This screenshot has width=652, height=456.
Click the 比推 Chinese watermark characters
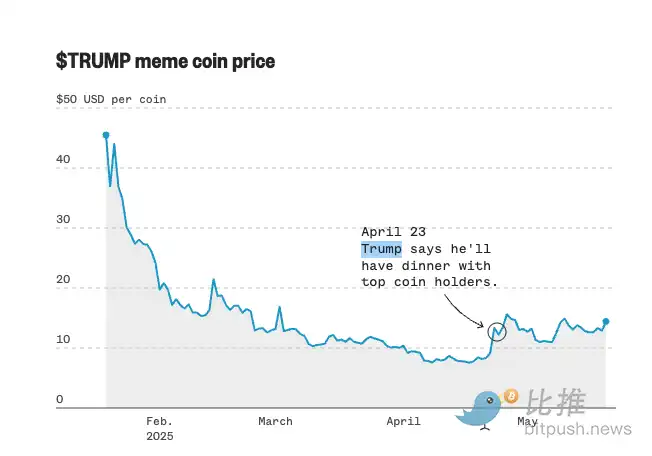tap(556, 402)
